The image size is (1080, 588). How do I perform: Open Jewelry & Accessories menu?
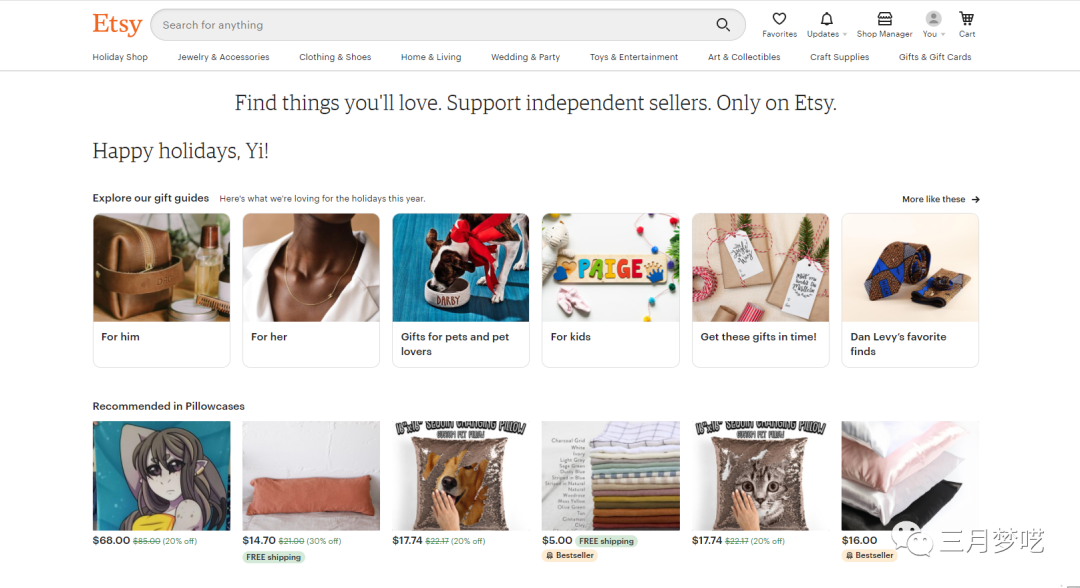tap(223, 57)
